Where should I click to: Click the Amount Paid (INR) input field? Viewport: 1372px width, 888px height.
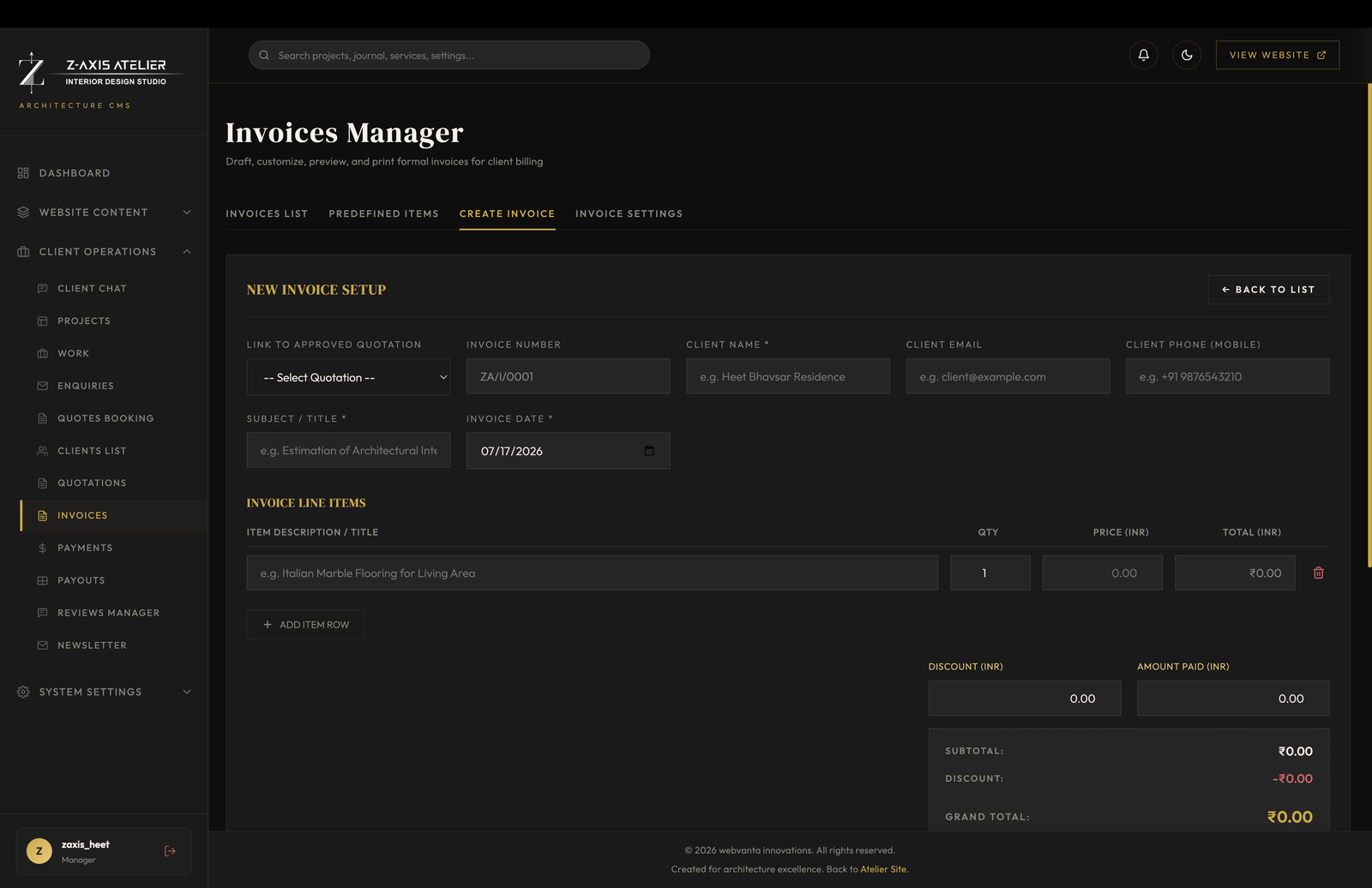click(1233, 699)
